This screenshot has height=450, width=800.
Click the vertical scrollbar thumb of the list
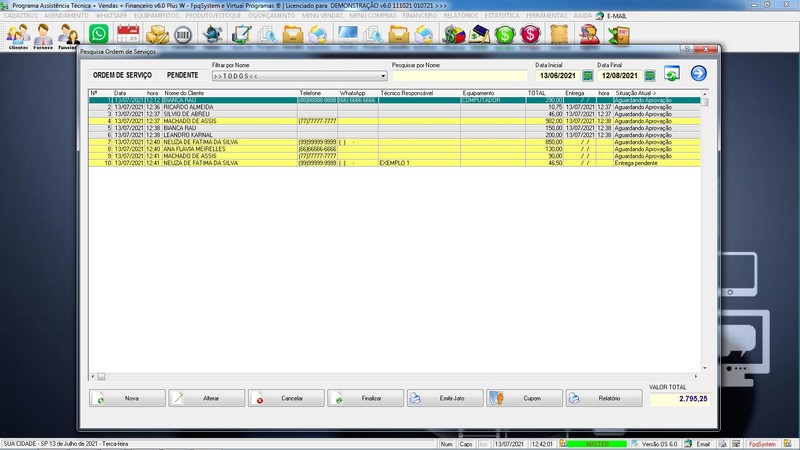(705, 102)
